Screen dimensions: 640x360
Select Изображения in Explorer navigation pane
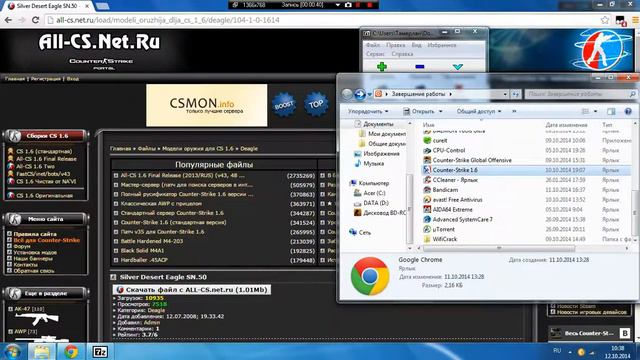(381, 154)
